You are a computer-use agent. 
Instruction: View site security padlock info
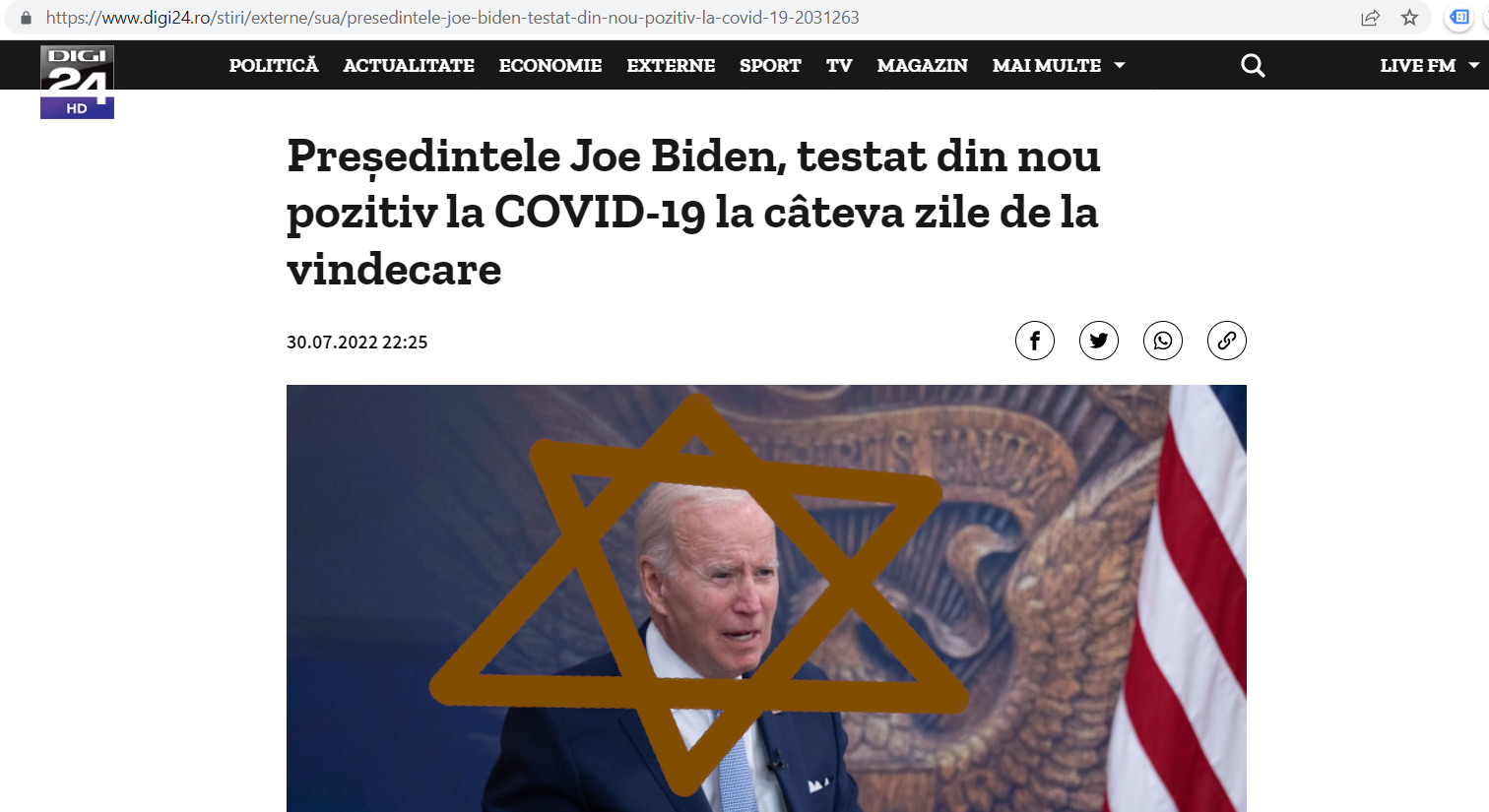(x=26, y=18)
